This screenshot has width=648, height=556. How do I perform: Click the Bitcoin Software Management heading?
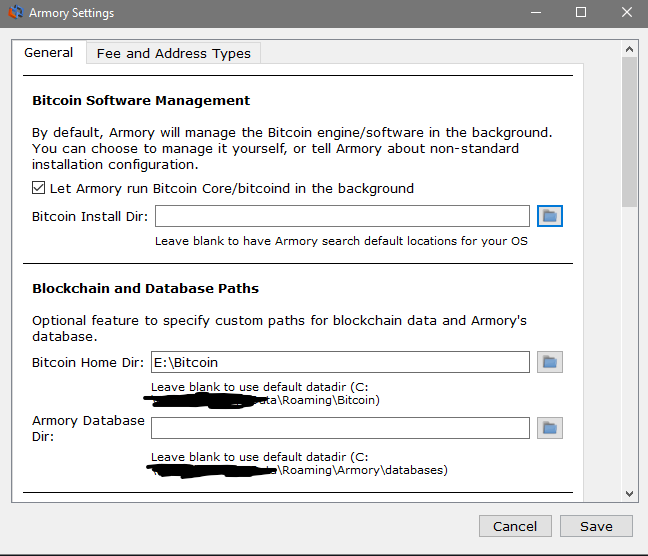[x=141, y=100]
